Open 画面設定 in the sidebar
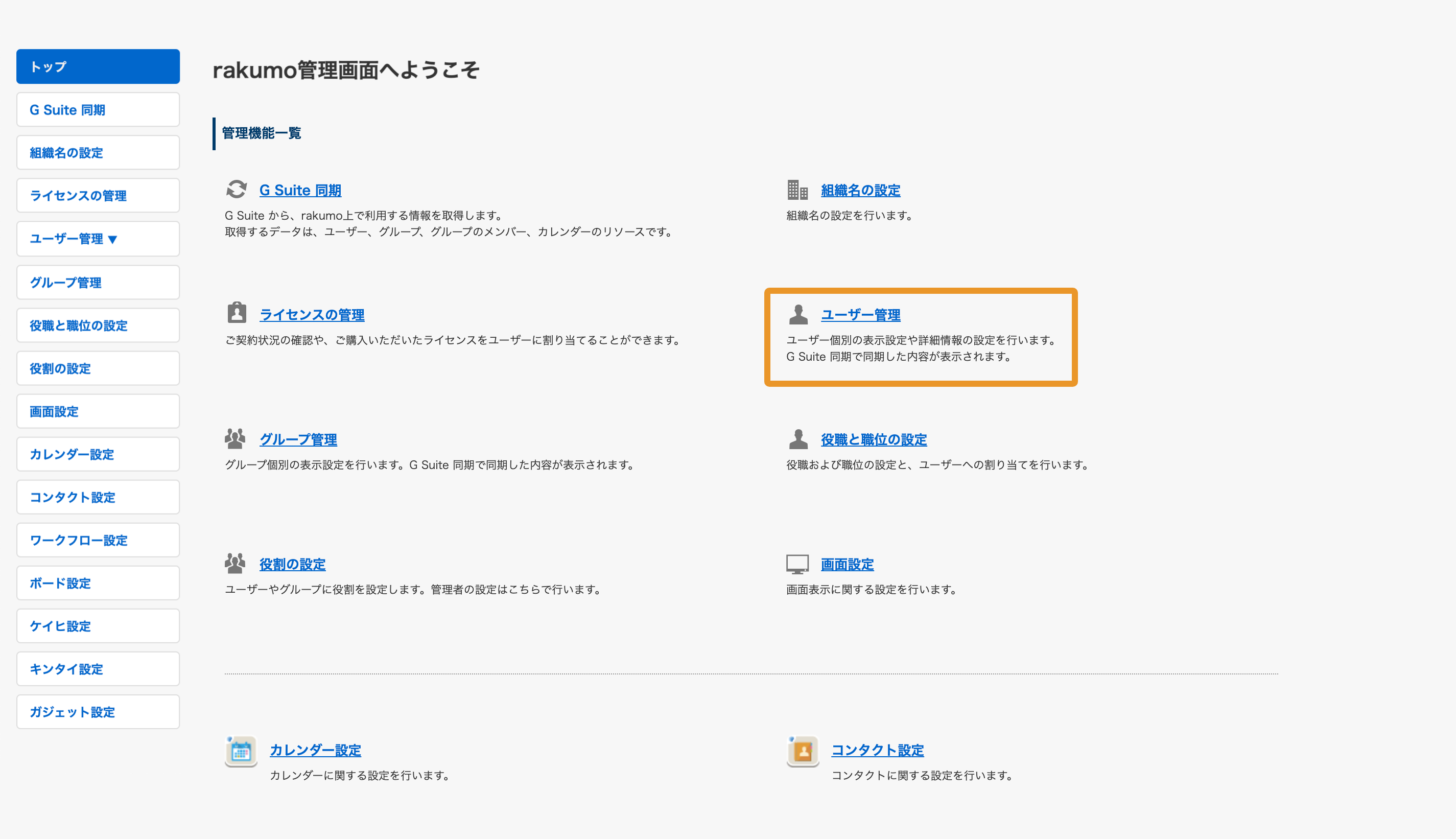The image size is (1456, 839). (x=98, y=411)
